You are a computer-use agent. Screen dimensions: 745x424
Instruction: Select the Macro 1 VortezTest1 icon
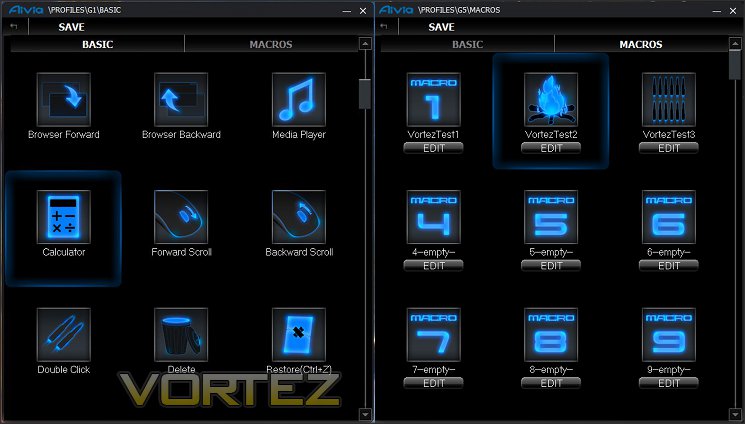(434, 99)
